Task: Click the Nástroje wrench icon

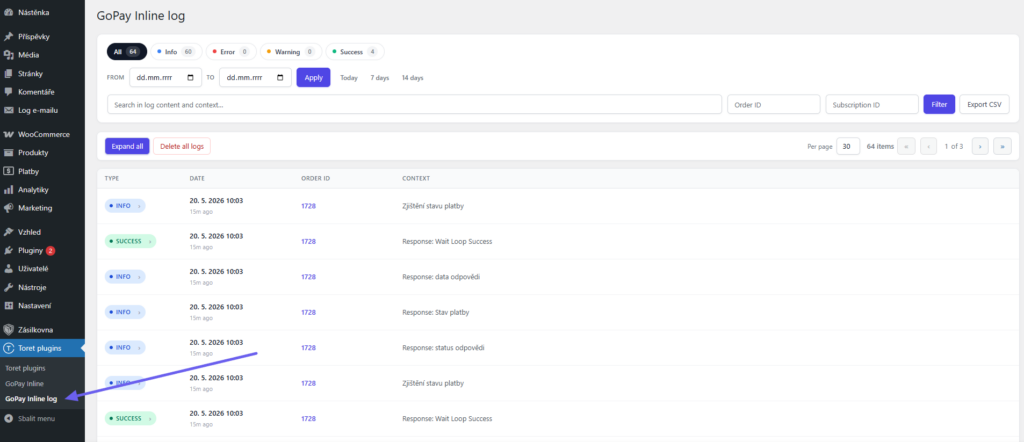Action: tap(8, 287)
